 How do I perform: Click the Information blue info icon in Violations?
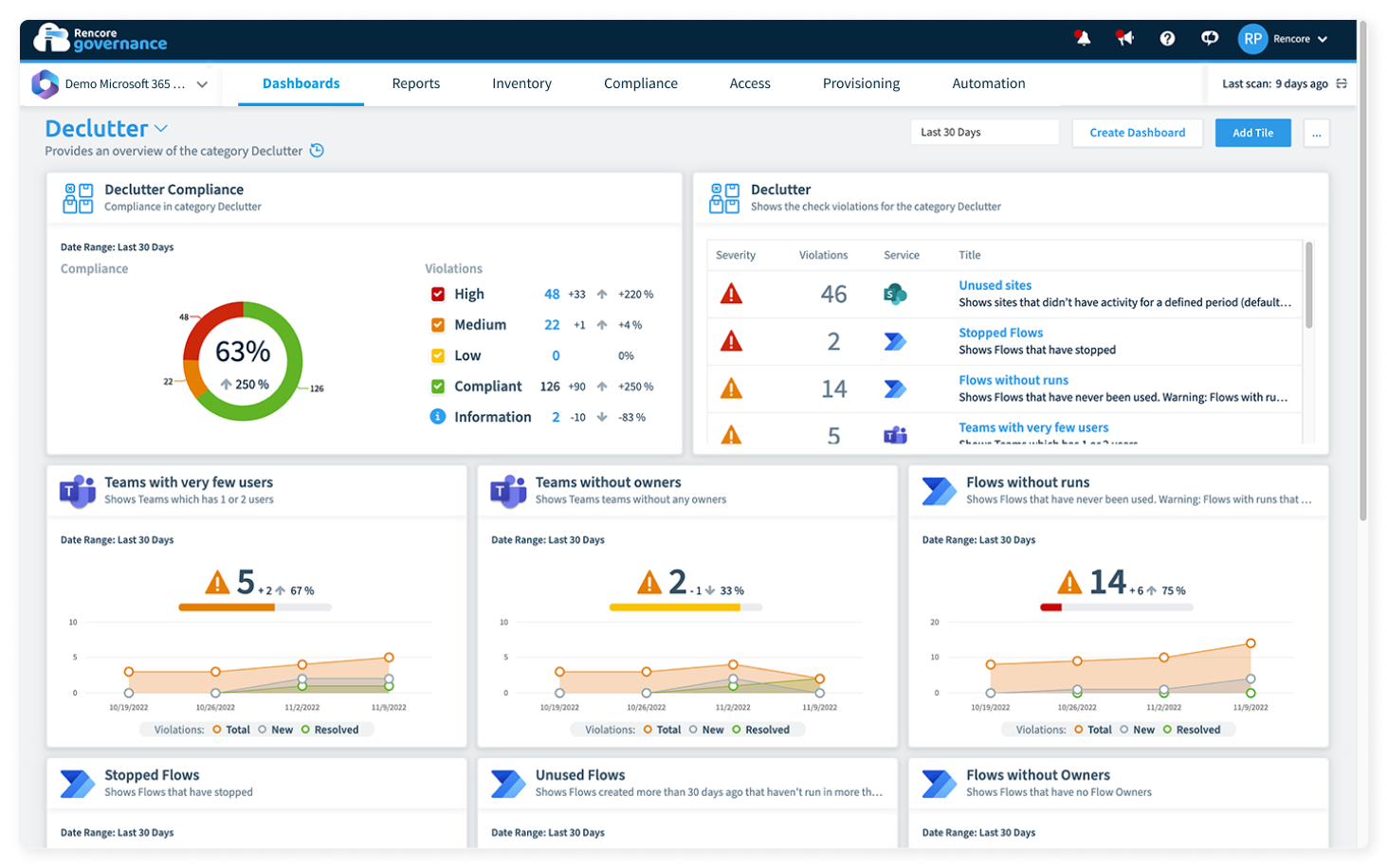pos(438,416)
